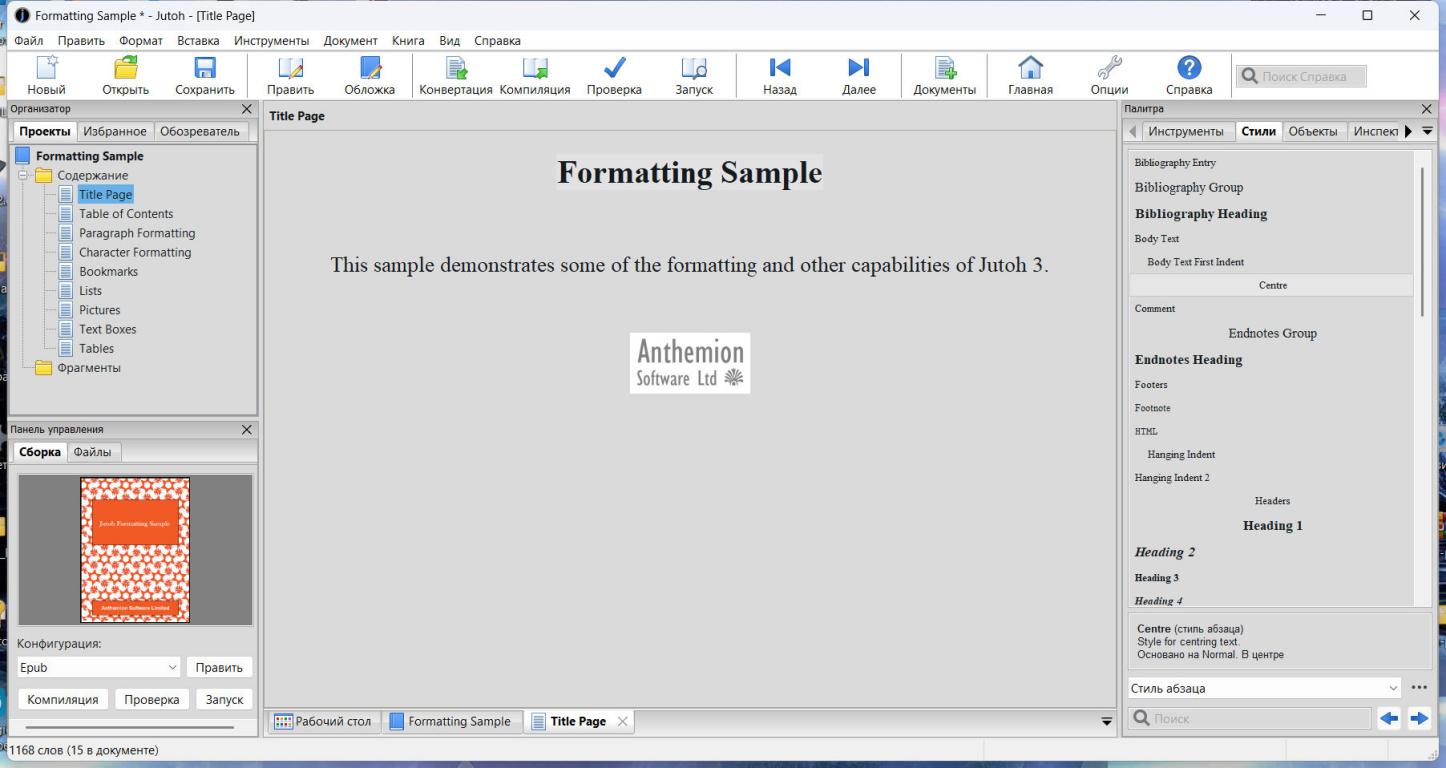Click the Править button beside configuration
Image resolution: width=1446 pixels, height=768 pixels.
click(219, 667)
